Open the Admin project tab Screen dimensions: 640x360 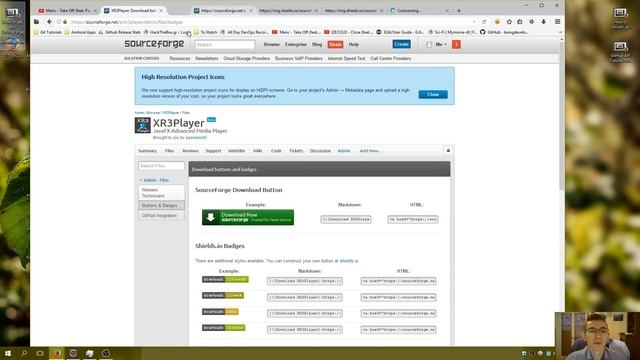click(x=344, y=151)
